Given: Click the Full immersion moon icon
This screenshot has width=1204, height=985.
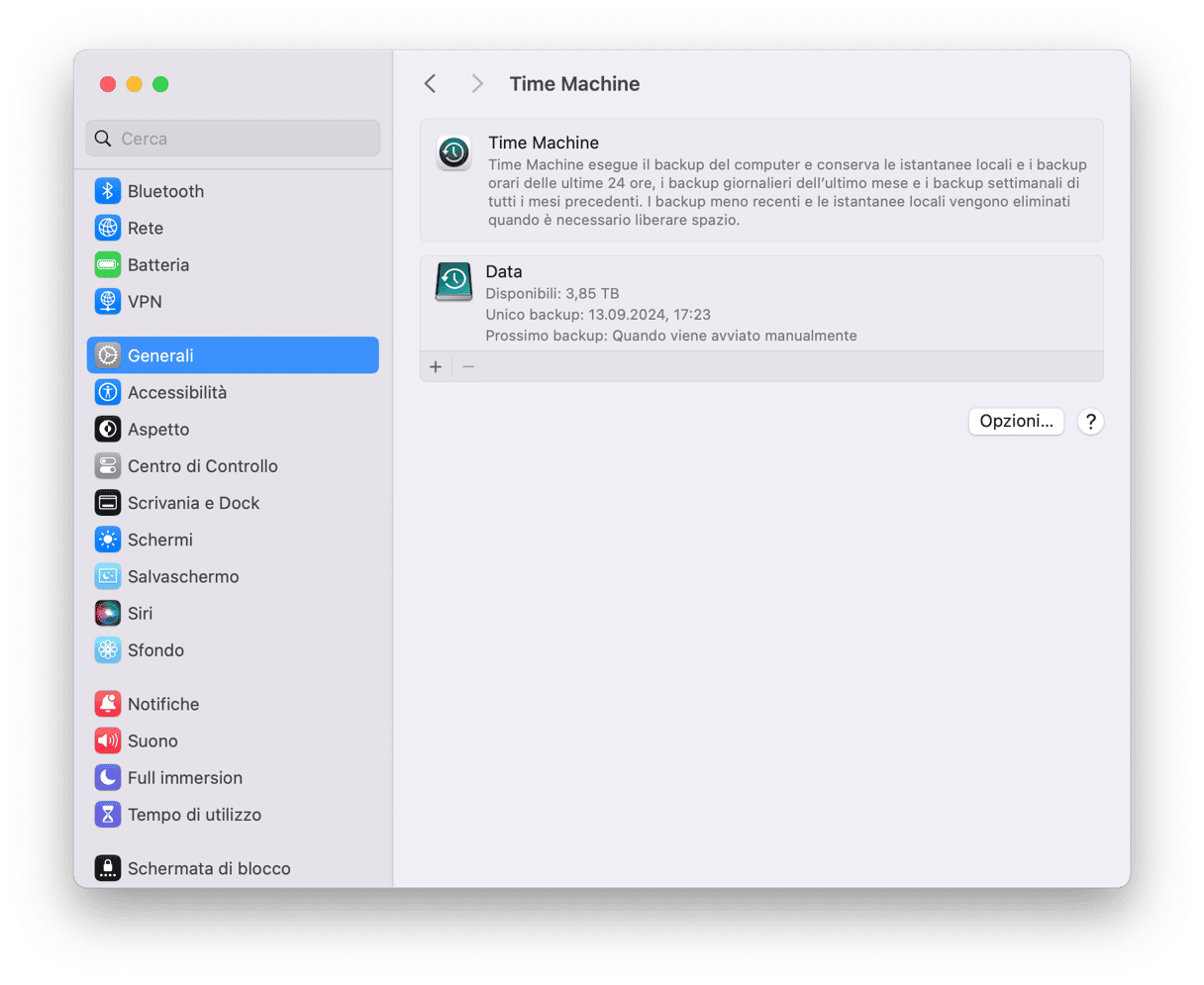Looking at the screenshot, I should 108,777.
